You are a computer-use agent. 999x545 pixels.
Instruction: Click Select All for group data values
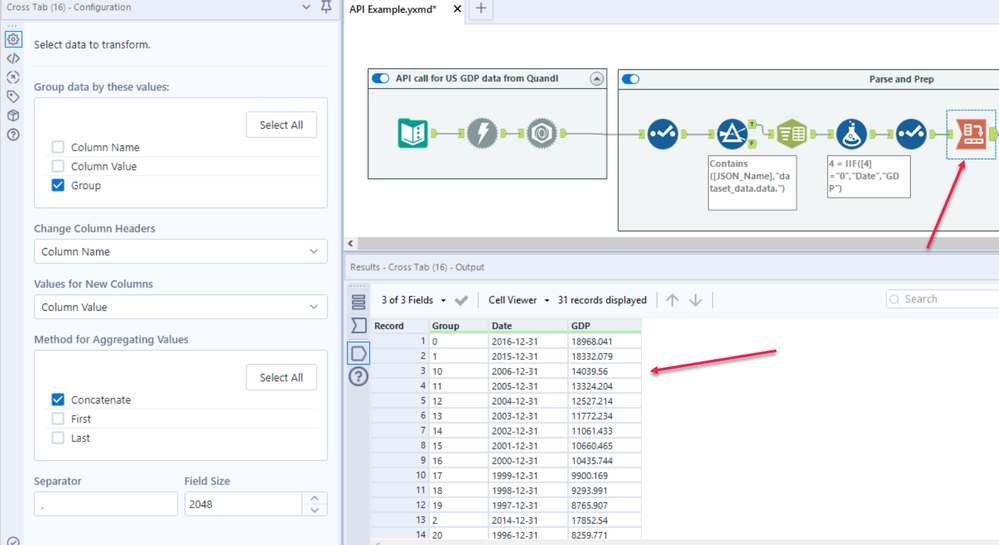click(x=281, y=125)
